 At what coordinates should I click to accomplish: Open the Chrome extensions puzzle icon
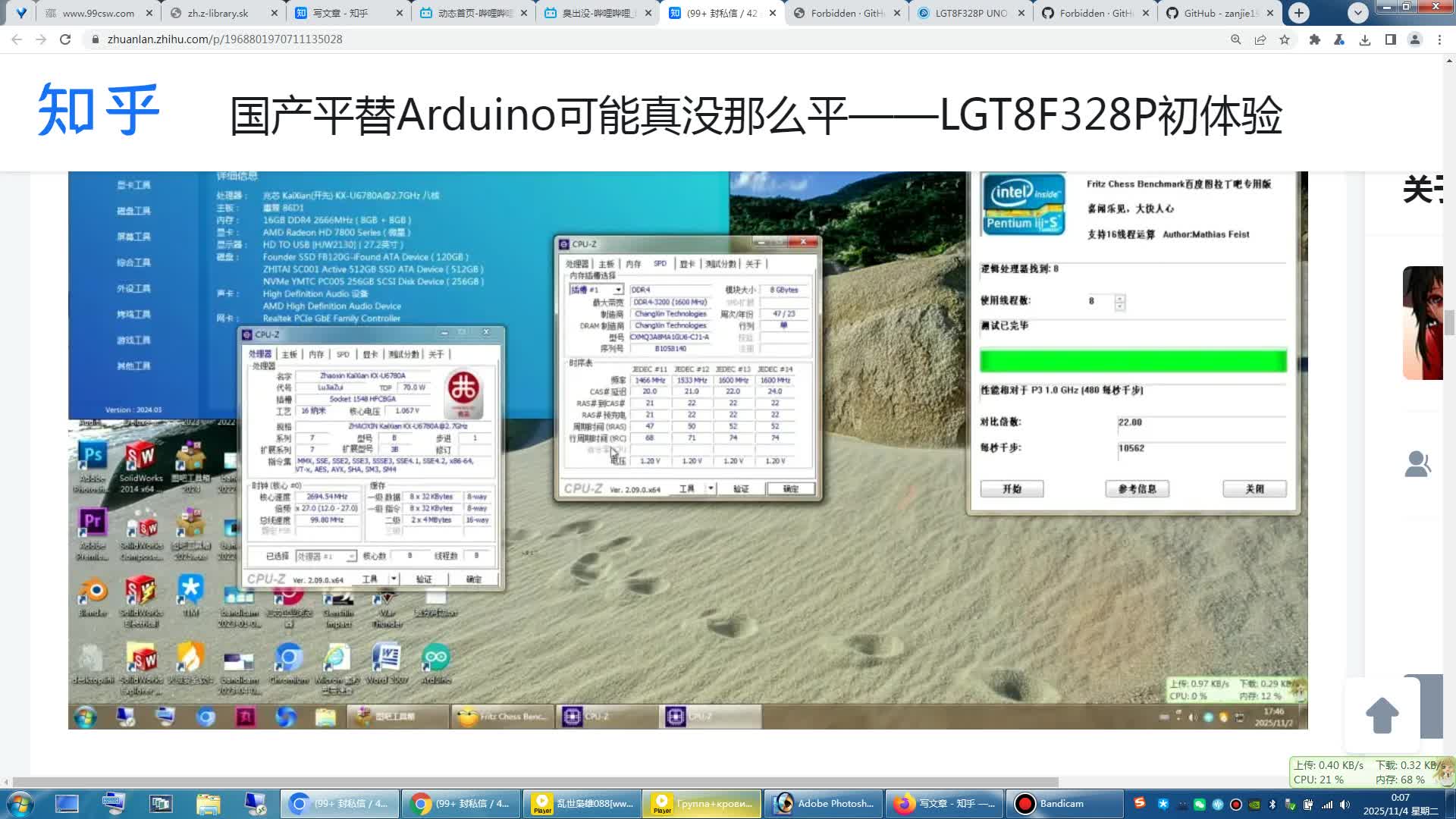pyautogui.click(x=1314, y=39)
